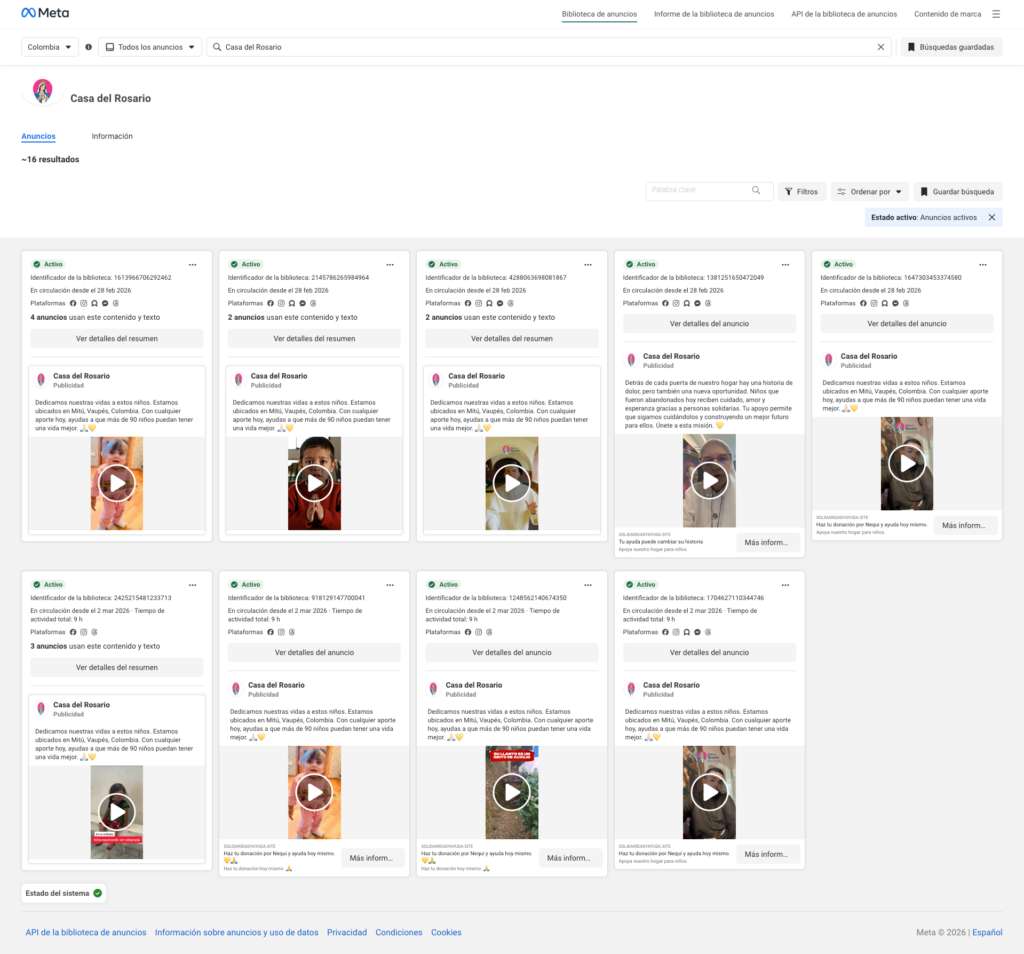Open options menu for ad 2425215481233713
1024x954 pixels.
(x=193, y=585)
